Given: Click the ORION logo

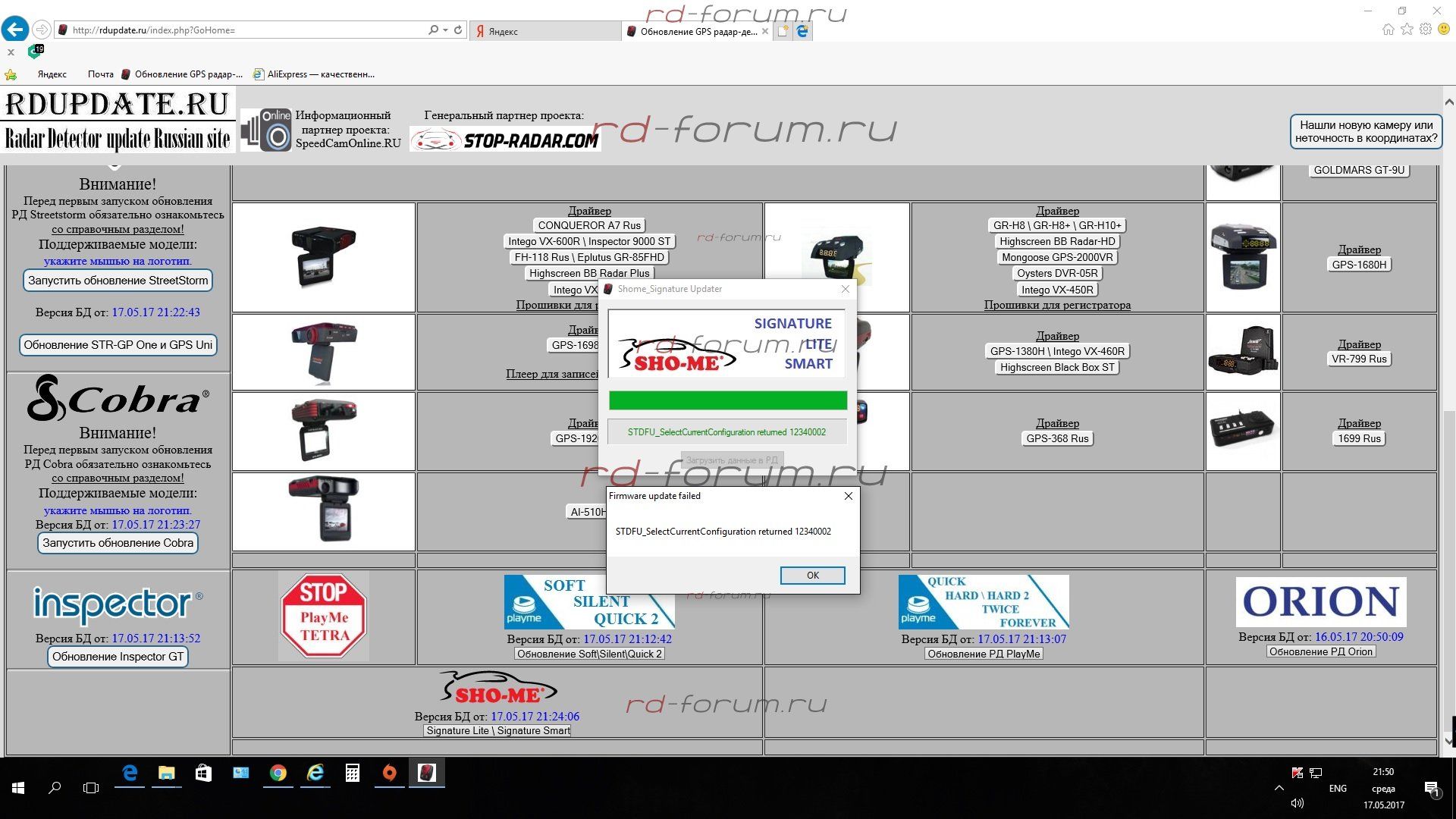Looking at the screenshot, I should tap(1321, 602).
